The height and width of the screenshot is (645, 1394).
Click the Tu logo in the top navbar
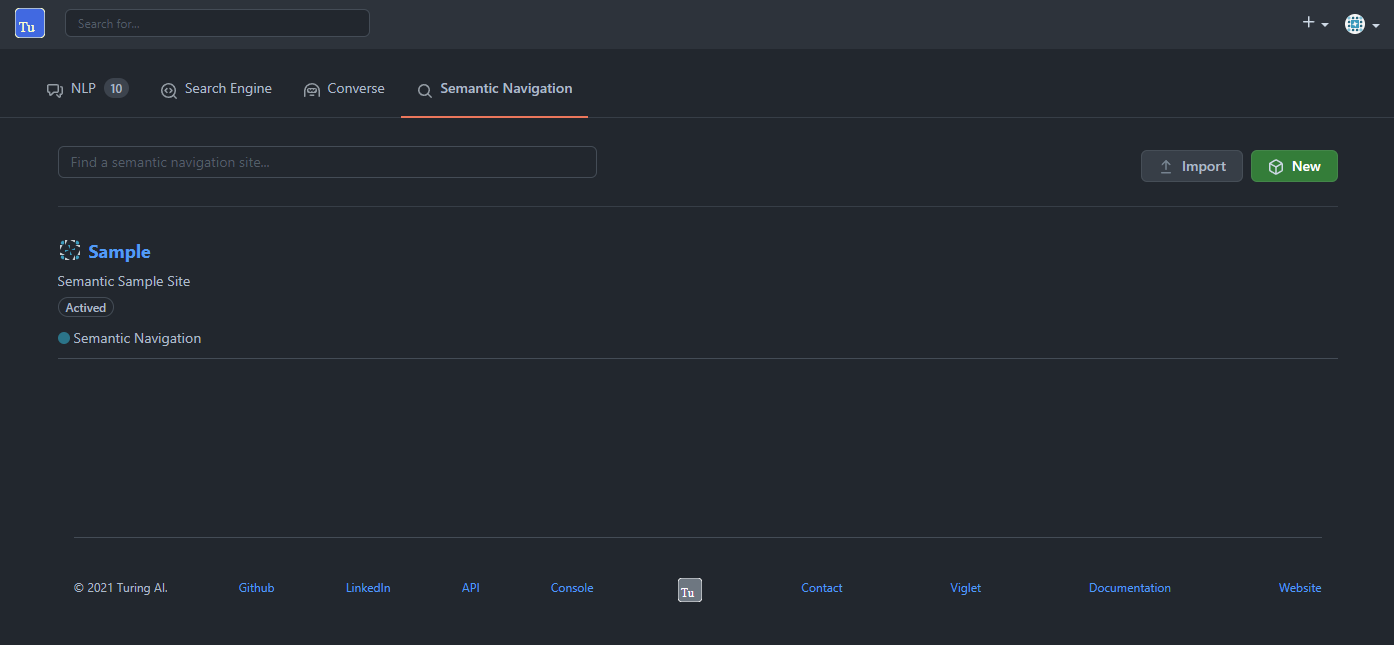coord(29,22)
